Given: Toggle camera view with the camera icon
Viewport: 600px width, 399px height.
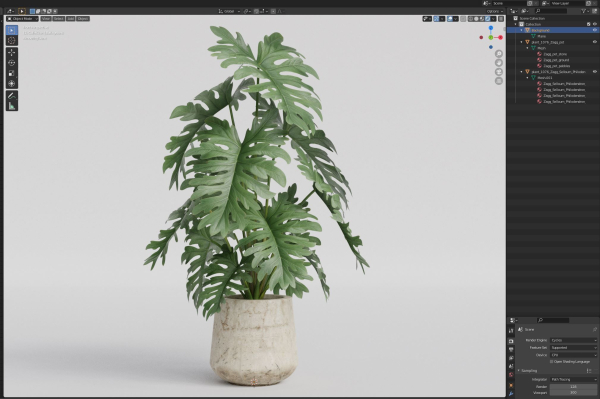Looking at the screenshot, I should tap(499, 72).
